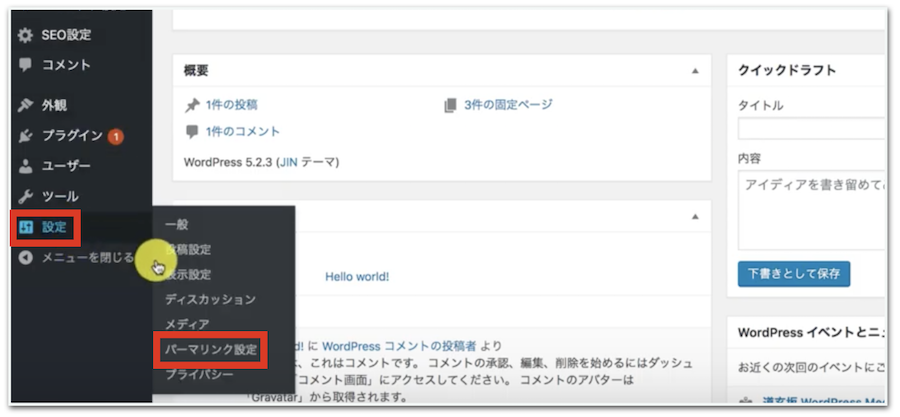Click the 設定 sliders icon
Image resolution: width=900 pixels, height=417 pixels.
click(x=26, y=227)
